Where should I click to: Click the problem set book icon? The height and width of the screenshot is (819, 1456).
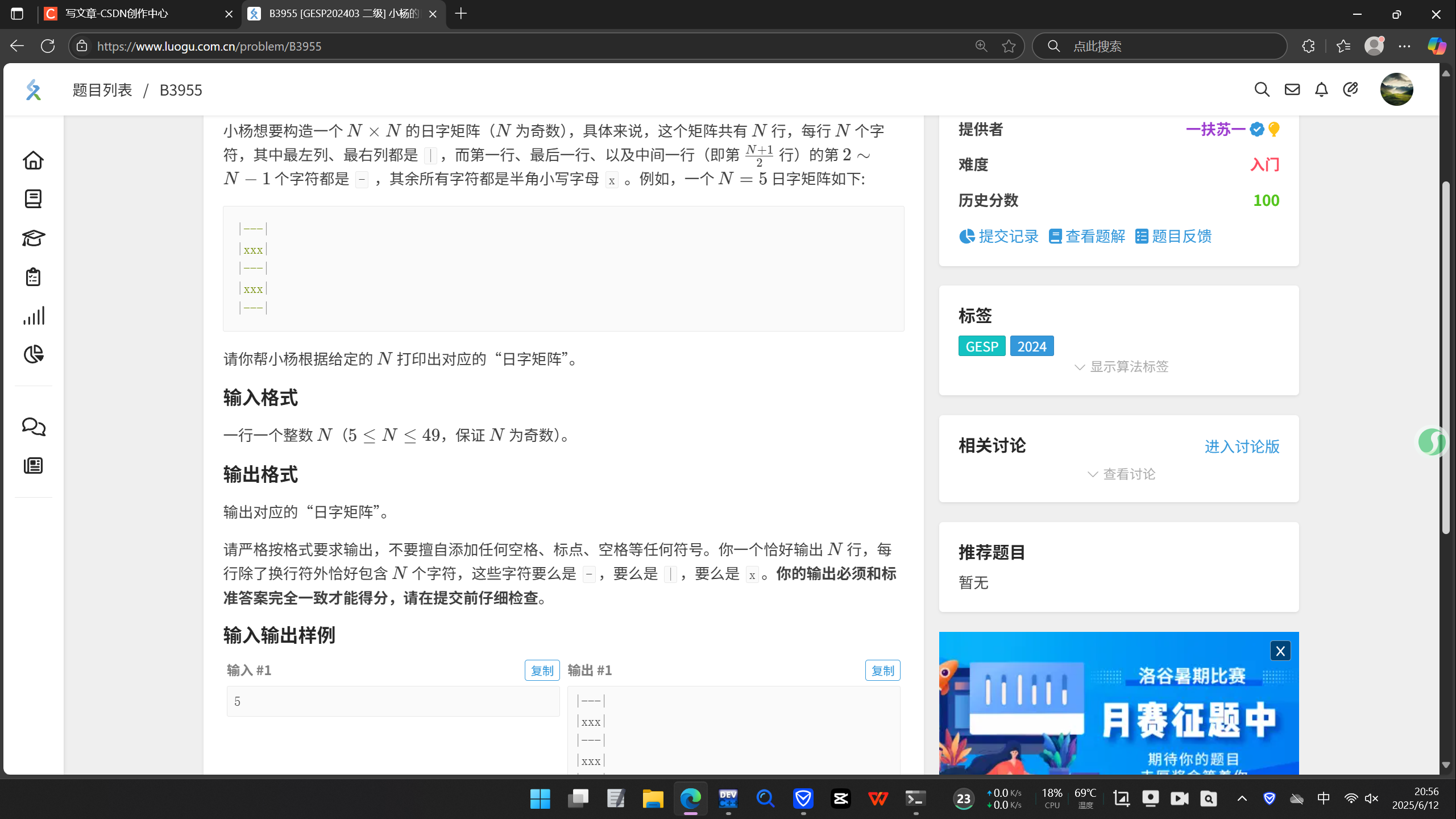[33, 199]
